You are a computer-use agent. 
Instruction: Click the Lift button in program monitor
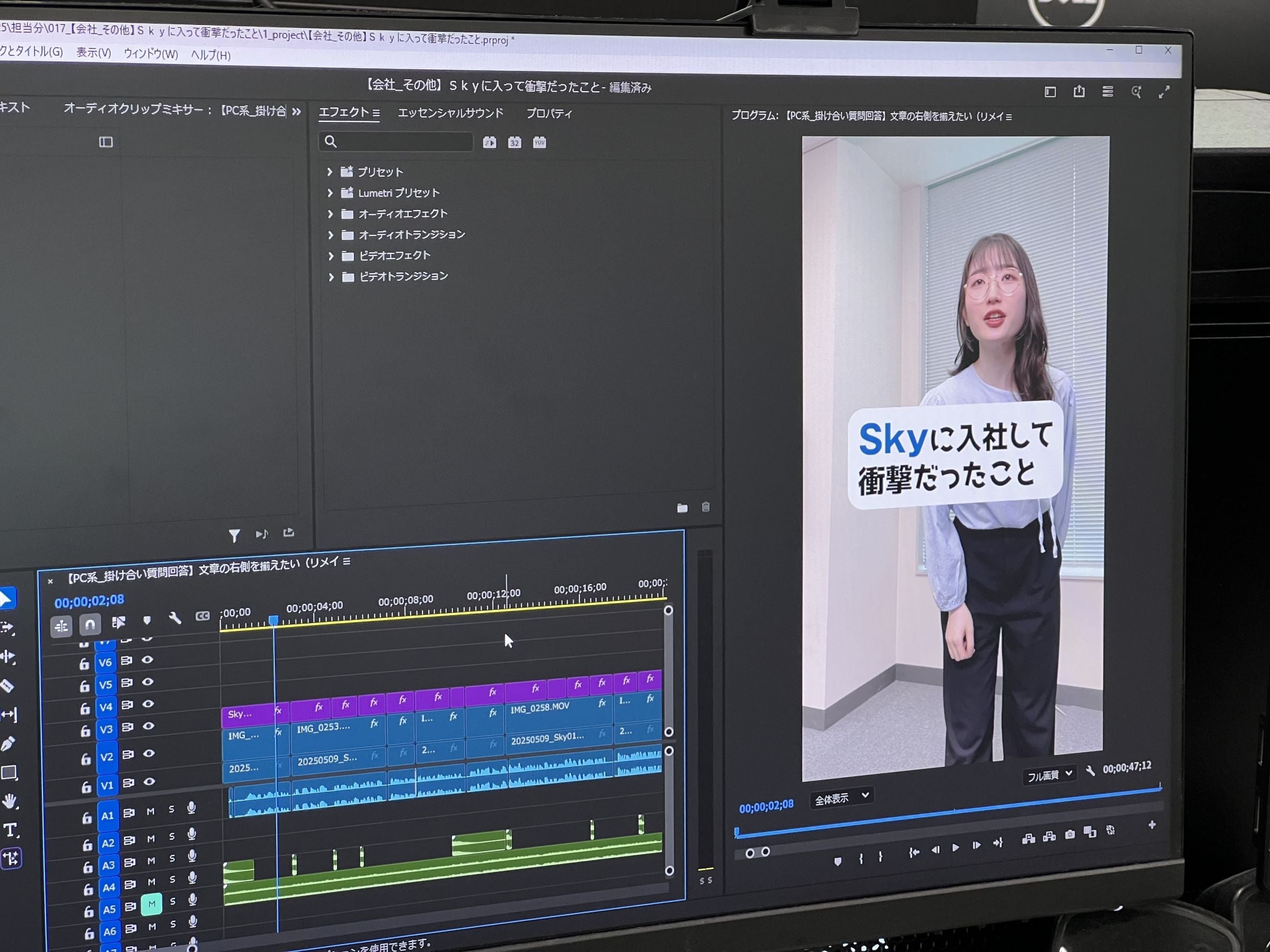pyautogui.click(x=1028, y=839)
